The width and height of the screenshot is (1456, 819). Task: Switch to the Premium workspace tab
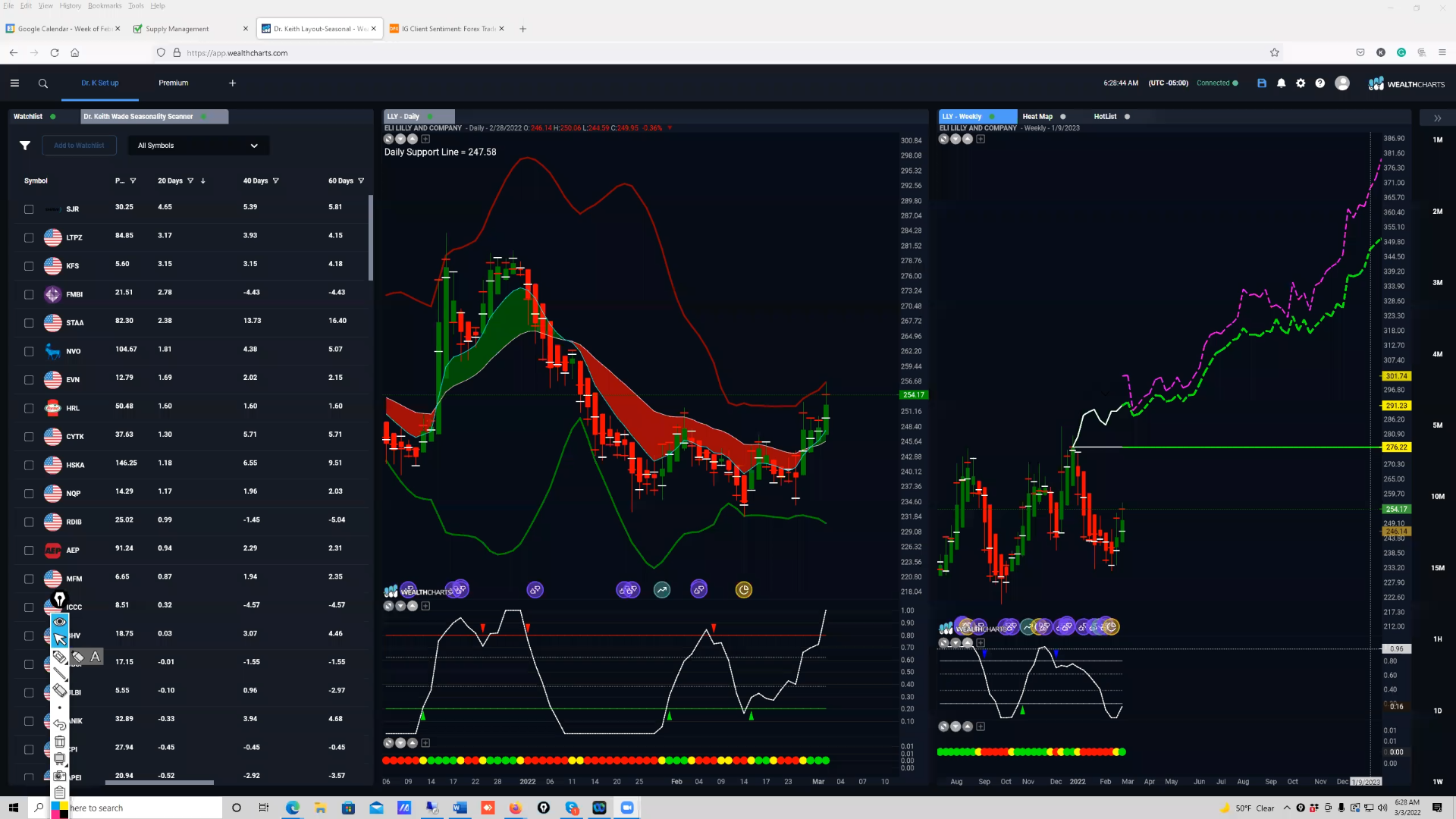174,83
